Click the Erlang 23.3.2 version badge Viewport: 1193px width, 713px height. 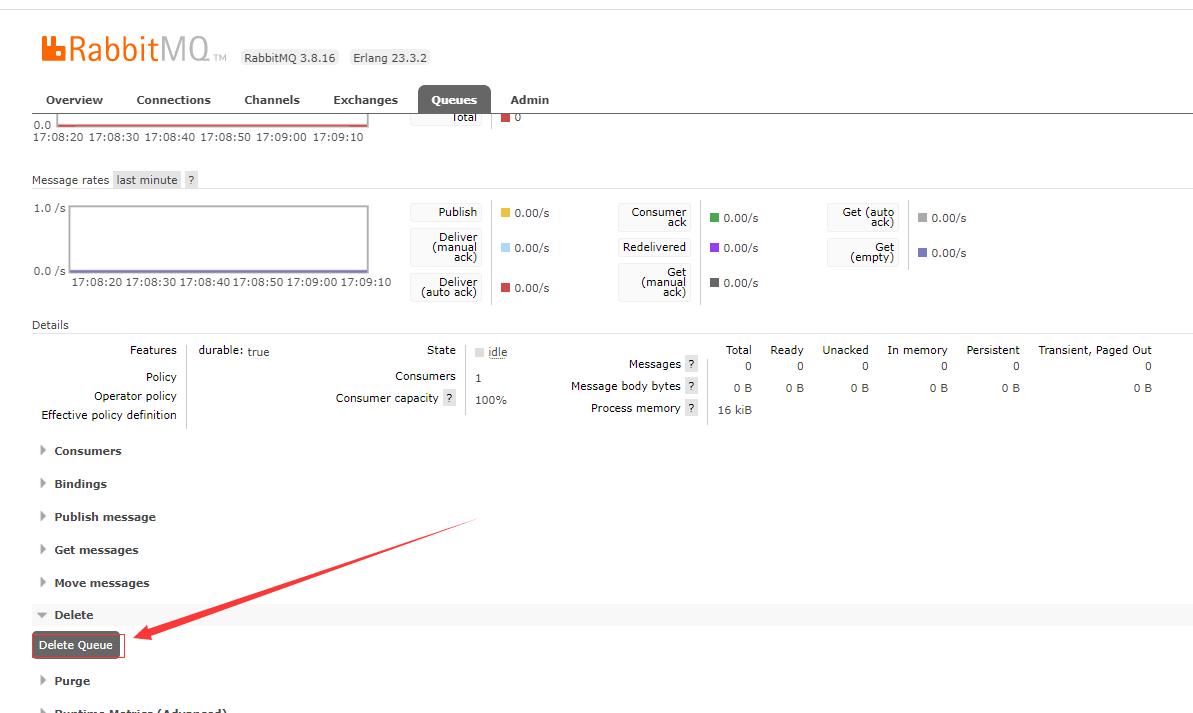tap(390, 58)
